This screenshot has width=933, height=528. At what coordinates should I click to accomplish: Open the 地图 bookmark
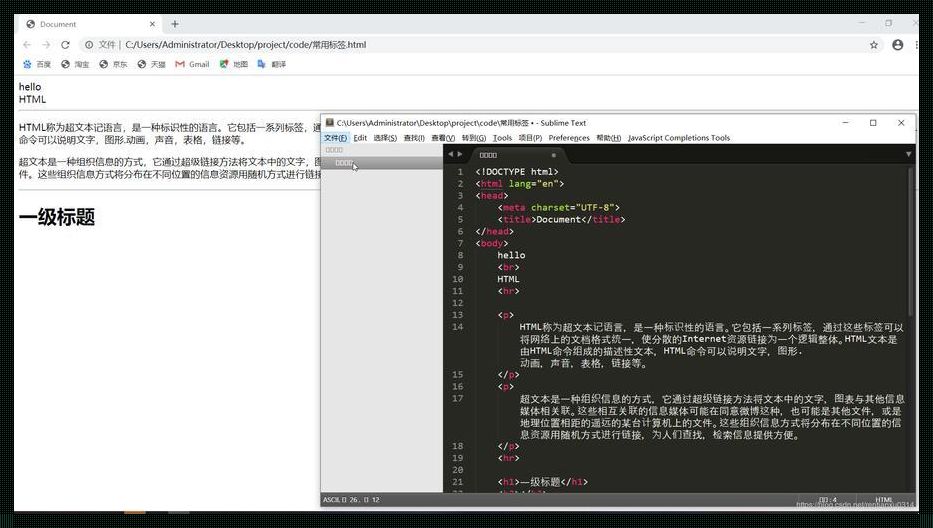point(233,64)
